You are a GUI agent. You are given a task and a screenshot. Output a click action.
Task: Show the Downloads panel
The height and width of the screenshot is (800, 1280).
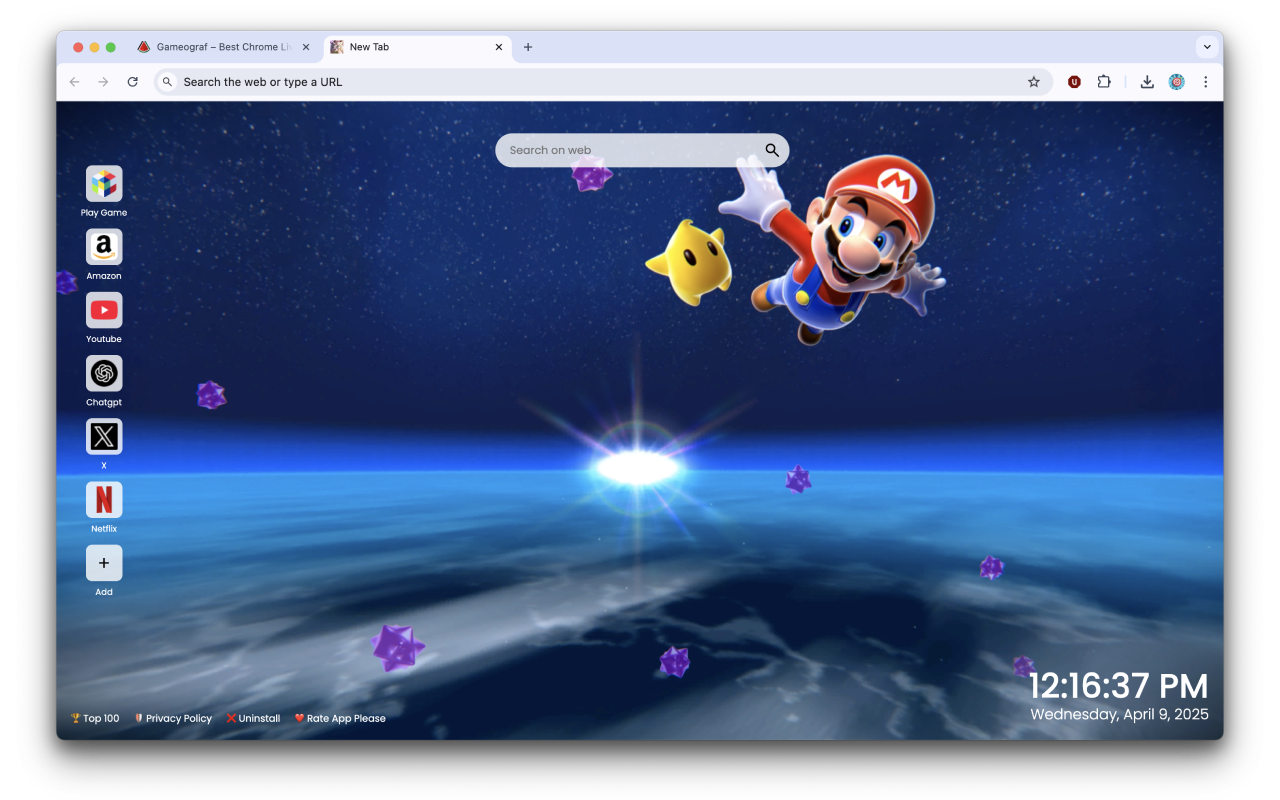pyautogui.click(x=1147, y=82)
